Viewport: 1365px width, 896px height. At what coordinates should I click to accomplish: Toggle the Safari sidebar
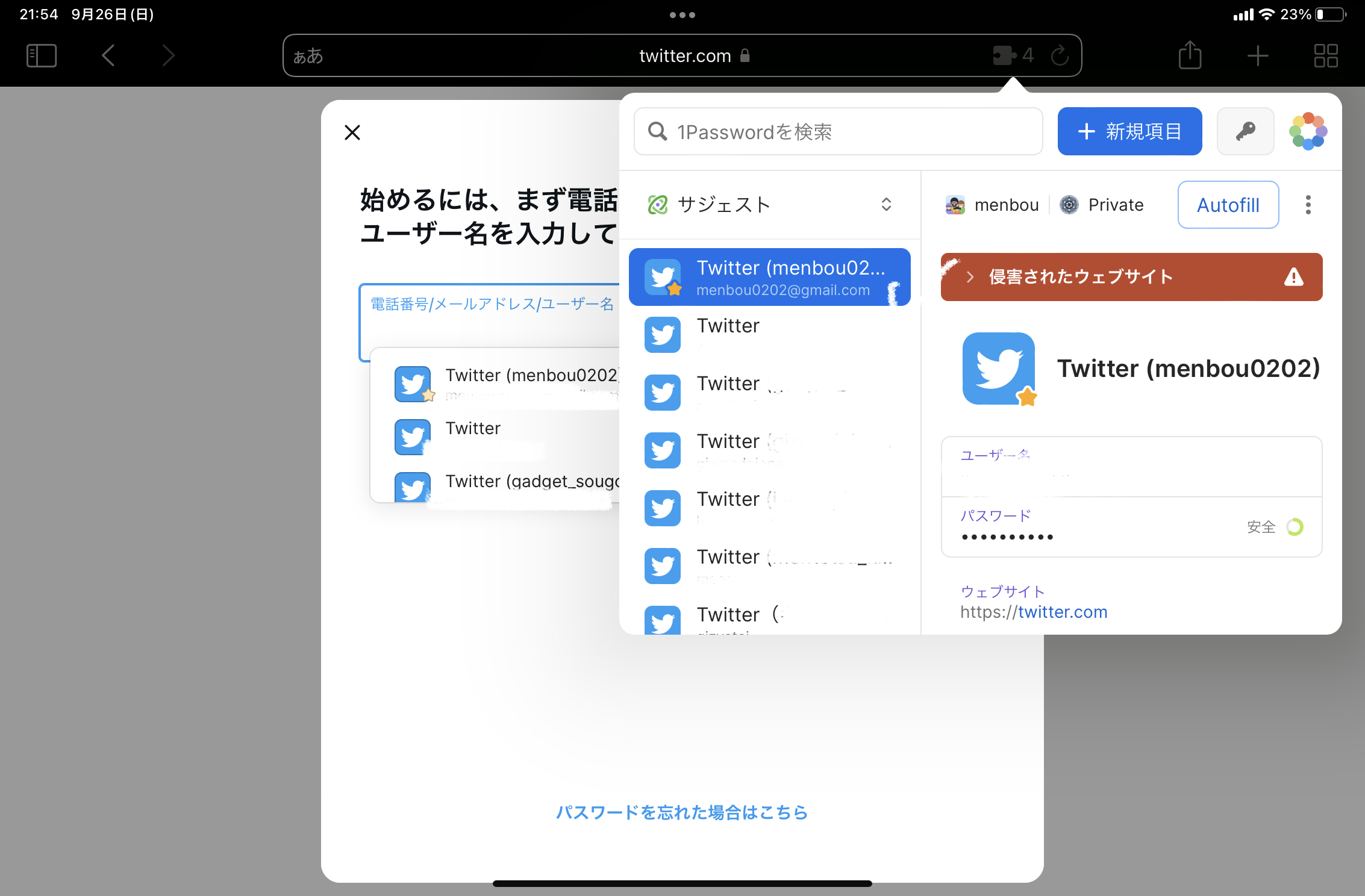pyautogui.click(x=42, y=55)
